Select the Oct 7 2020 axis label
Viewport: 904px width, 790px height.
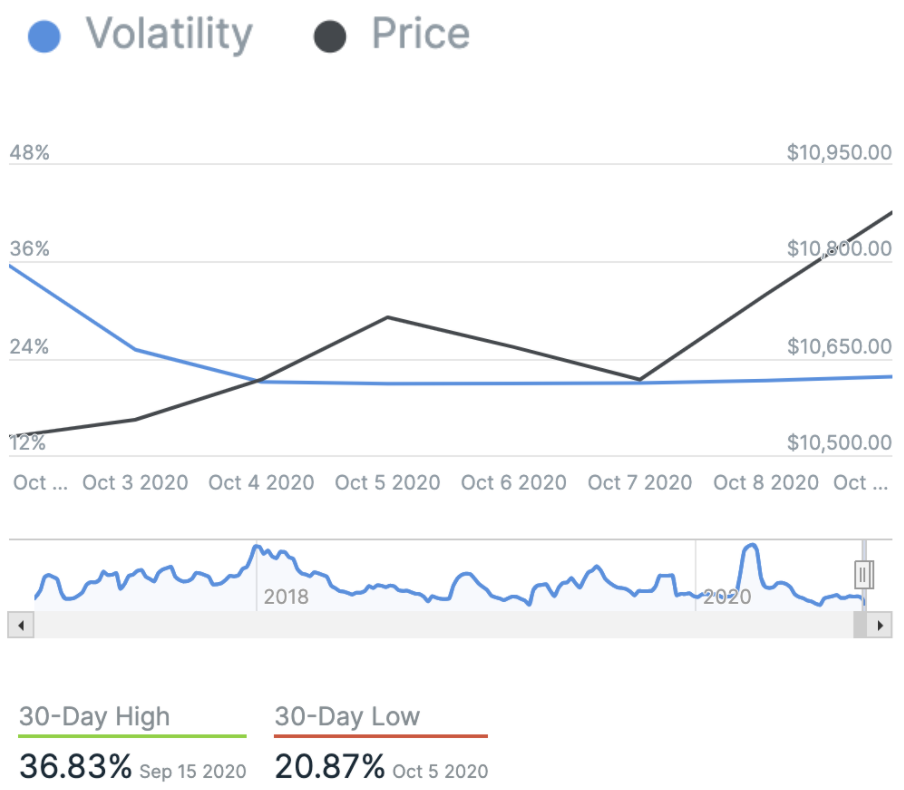(x=640, y=483)
